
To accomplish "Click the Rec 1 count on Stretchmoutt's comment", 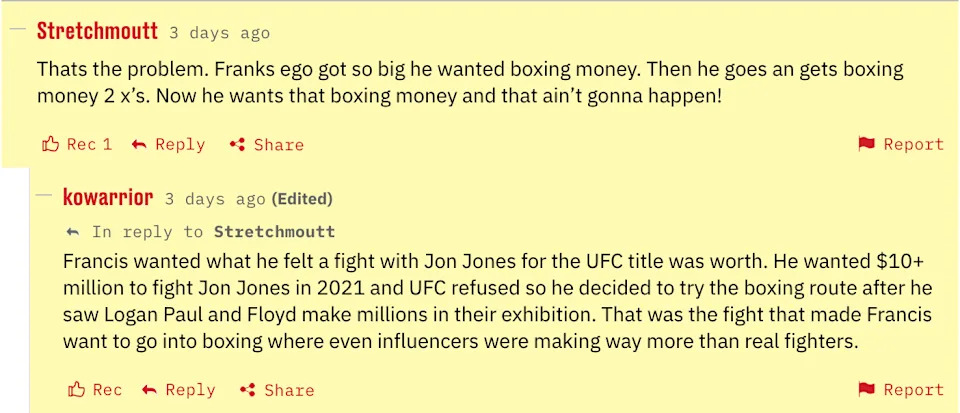I will [x=89, y=144].
